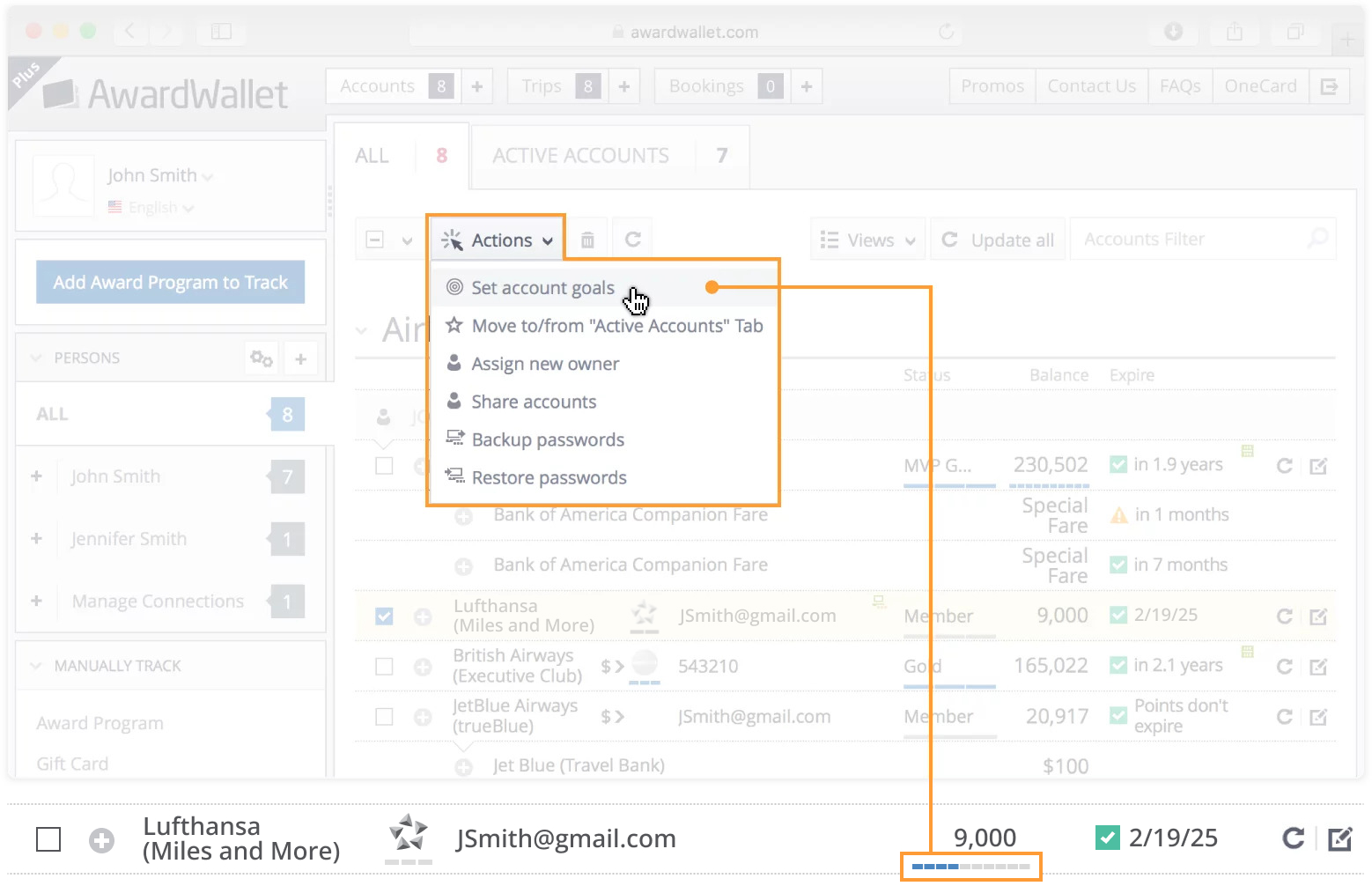Open the Views dropdown

867,239
